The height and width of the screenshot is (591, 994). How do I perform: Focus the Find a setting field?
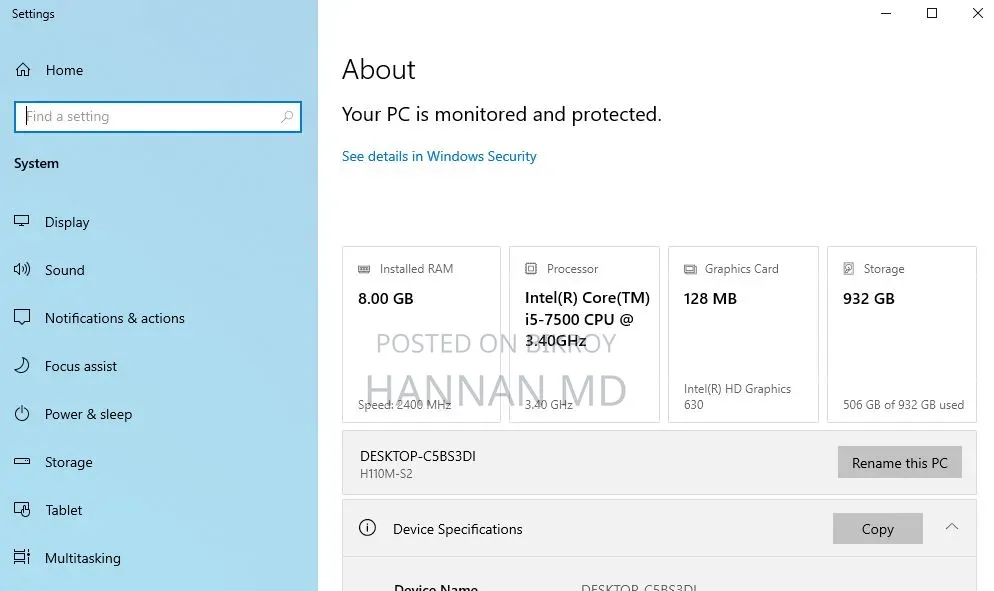pos(157,117)
